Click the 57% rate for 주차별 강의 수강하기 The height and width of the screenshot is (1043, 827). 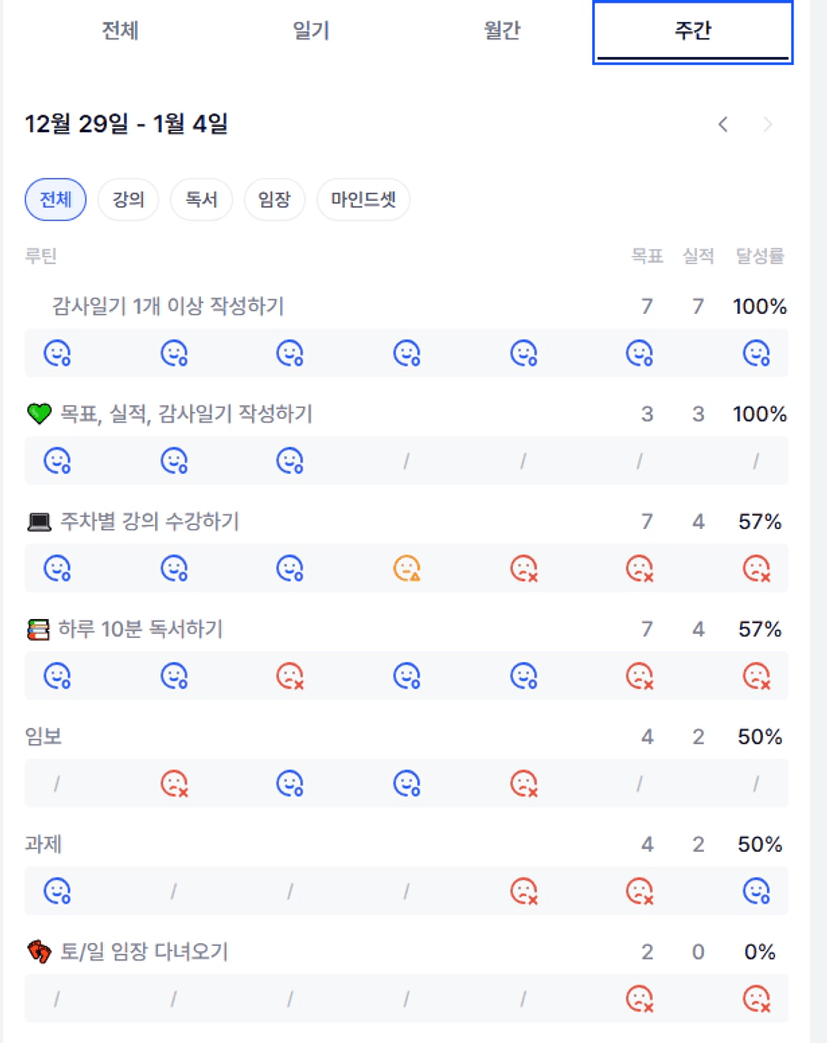click(x=759, y=522)
